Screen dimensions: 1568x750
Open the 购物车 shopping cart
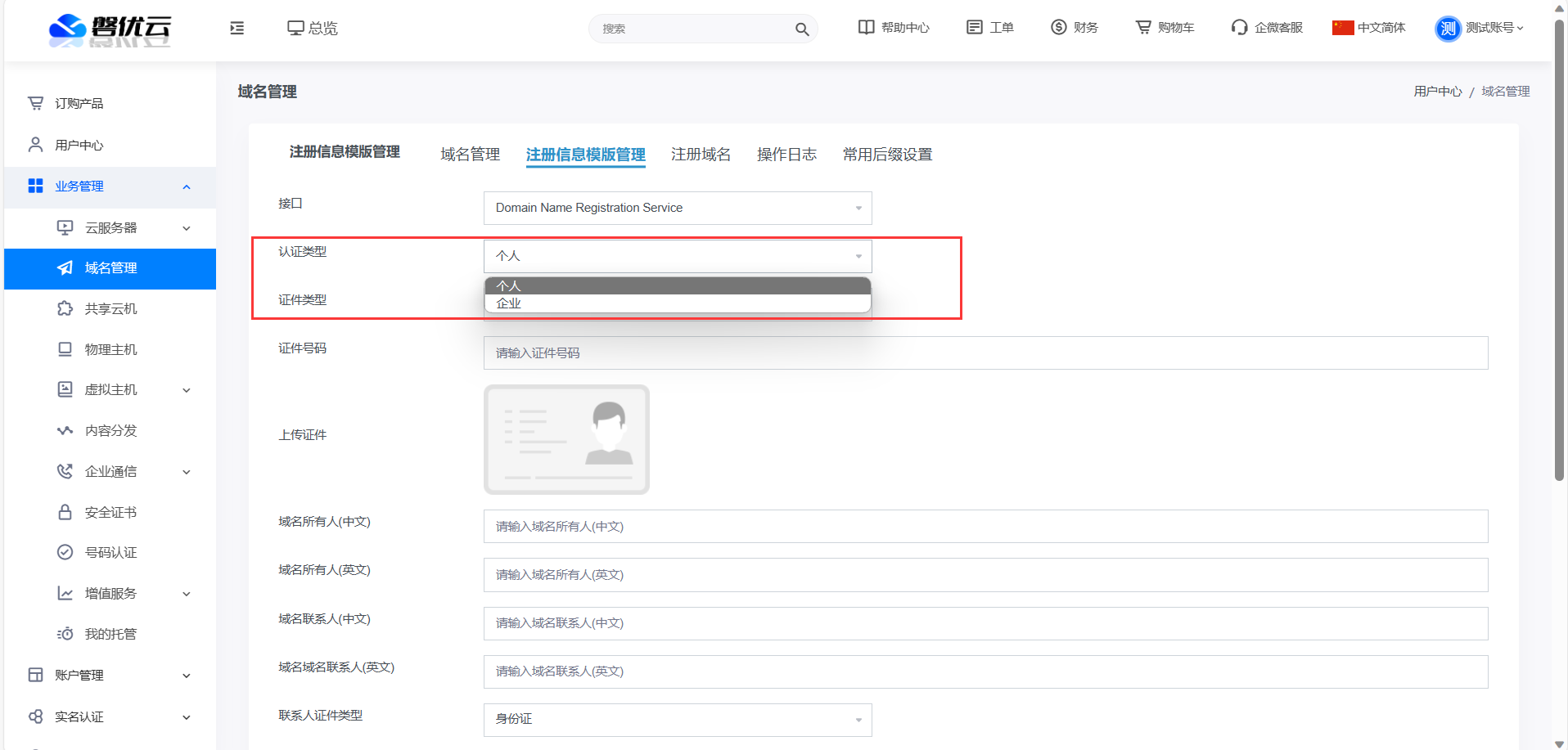pyautogui.click(x=1165, y=28)
